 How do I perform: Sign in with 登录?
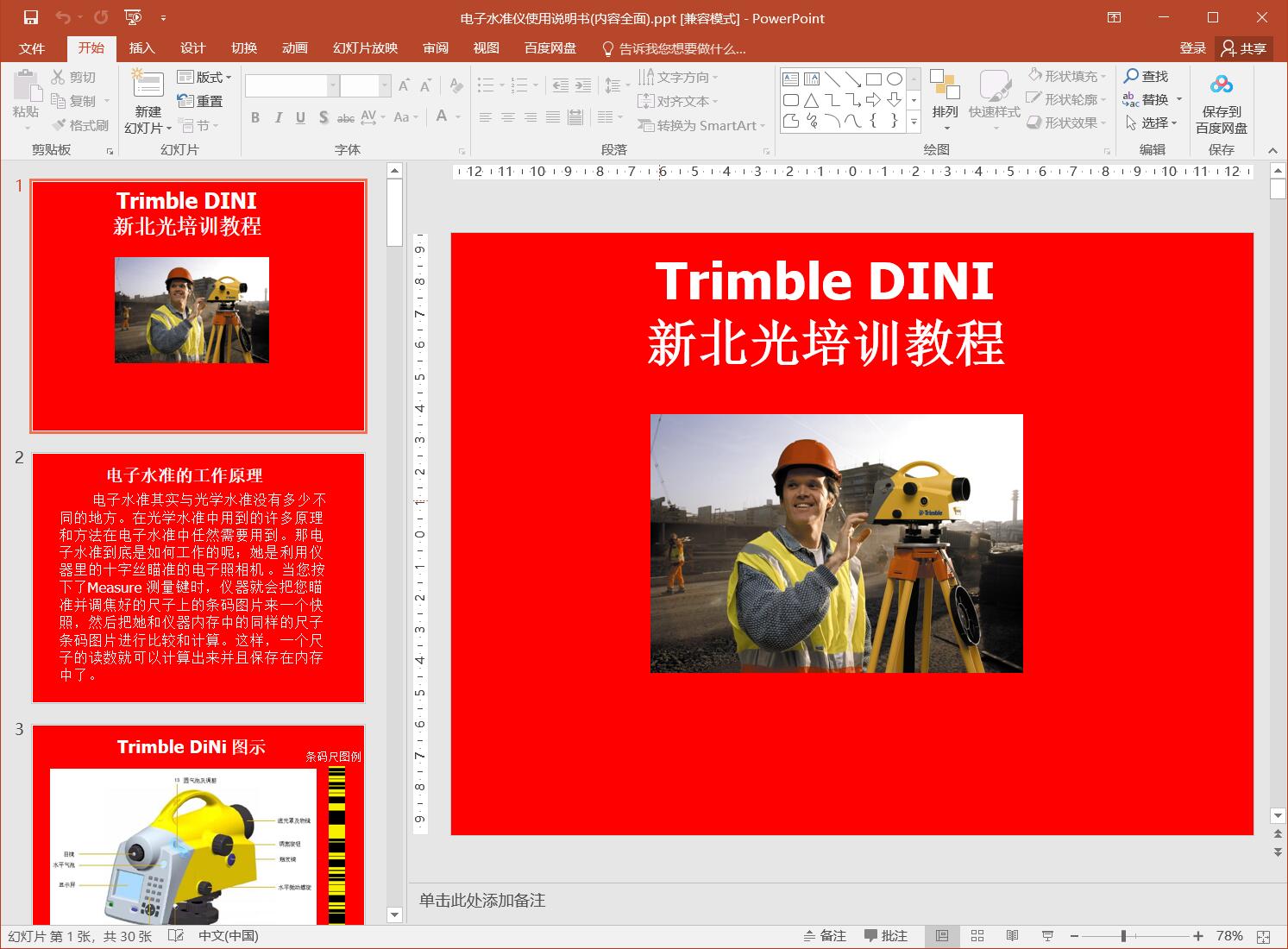pos(1193,48)
